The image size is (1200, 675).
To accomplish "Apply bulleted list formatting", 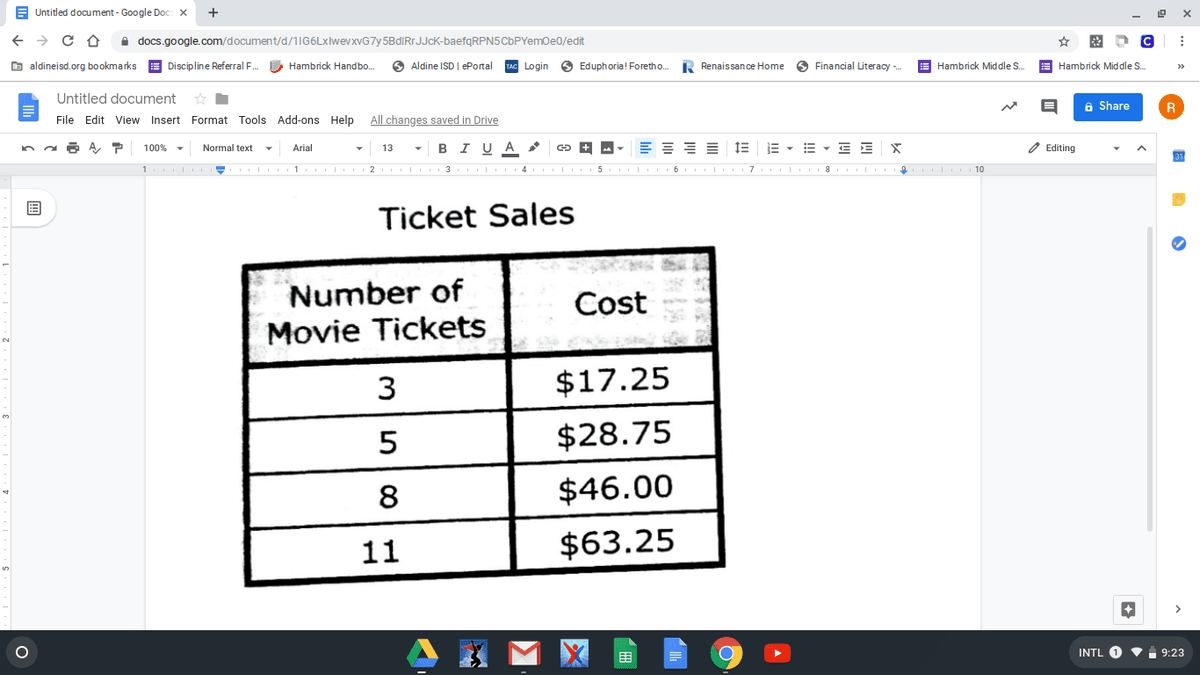I will pyautogui.click(x=810, y=148).
